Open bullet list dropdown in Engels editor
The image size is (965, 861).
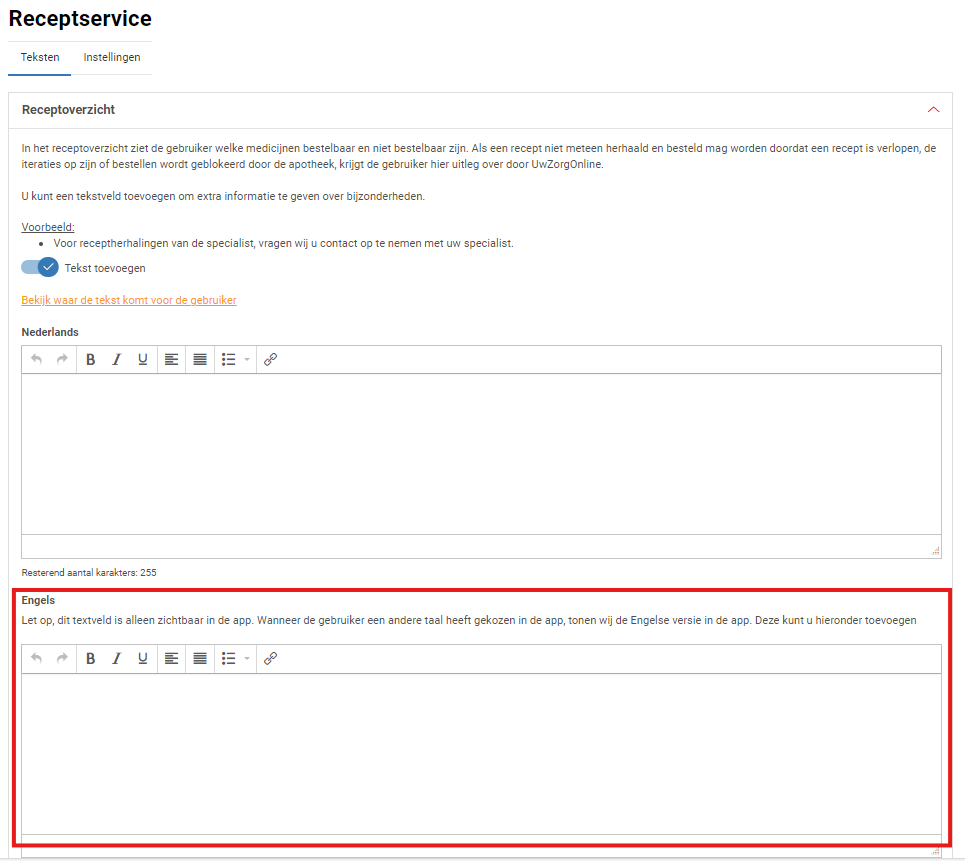pos(247,659)
